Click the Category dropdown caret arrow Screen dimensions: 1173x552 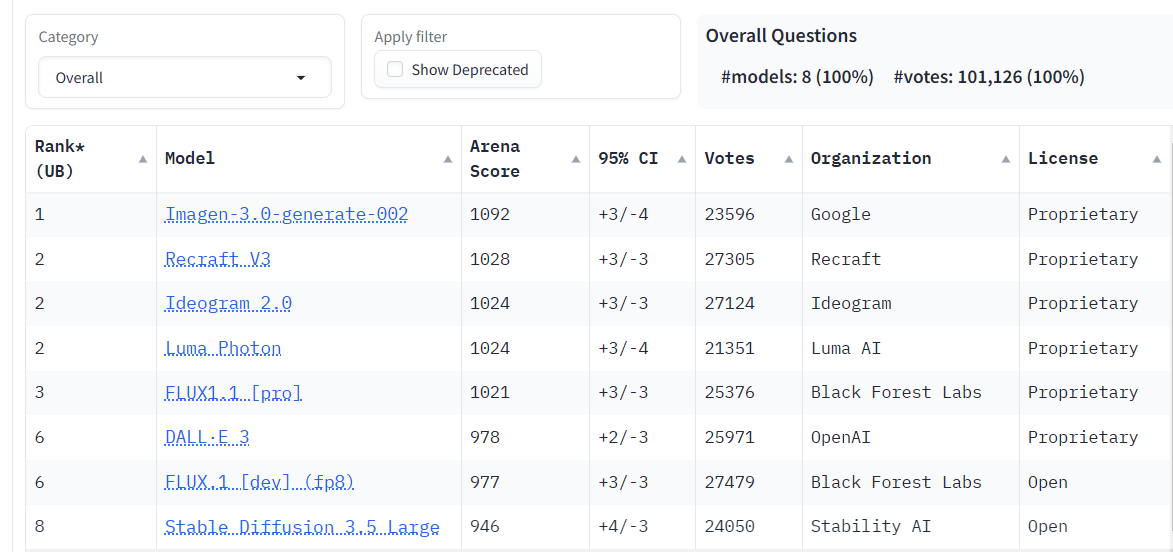(301, 78)
